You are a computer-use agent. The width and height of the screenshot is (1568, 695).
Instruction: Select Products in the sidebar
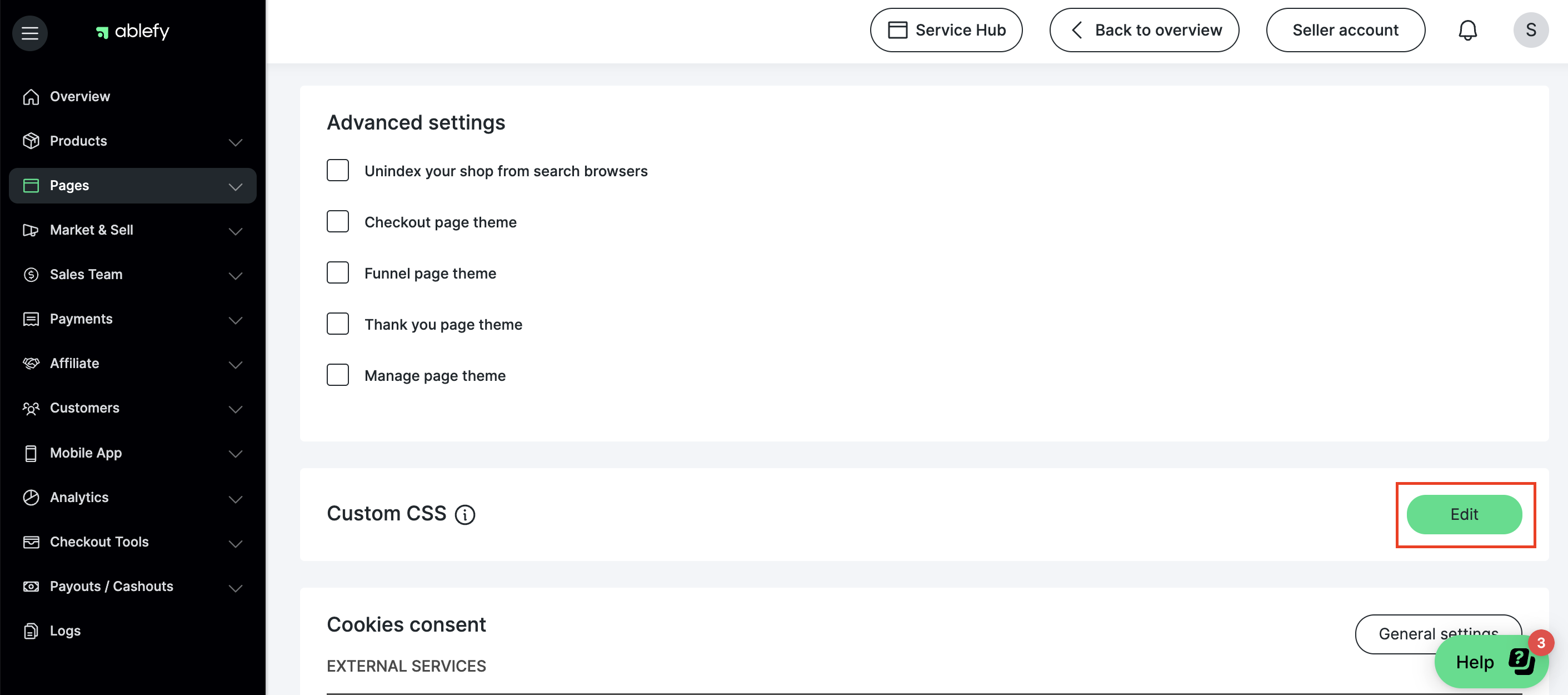[133, 141]
